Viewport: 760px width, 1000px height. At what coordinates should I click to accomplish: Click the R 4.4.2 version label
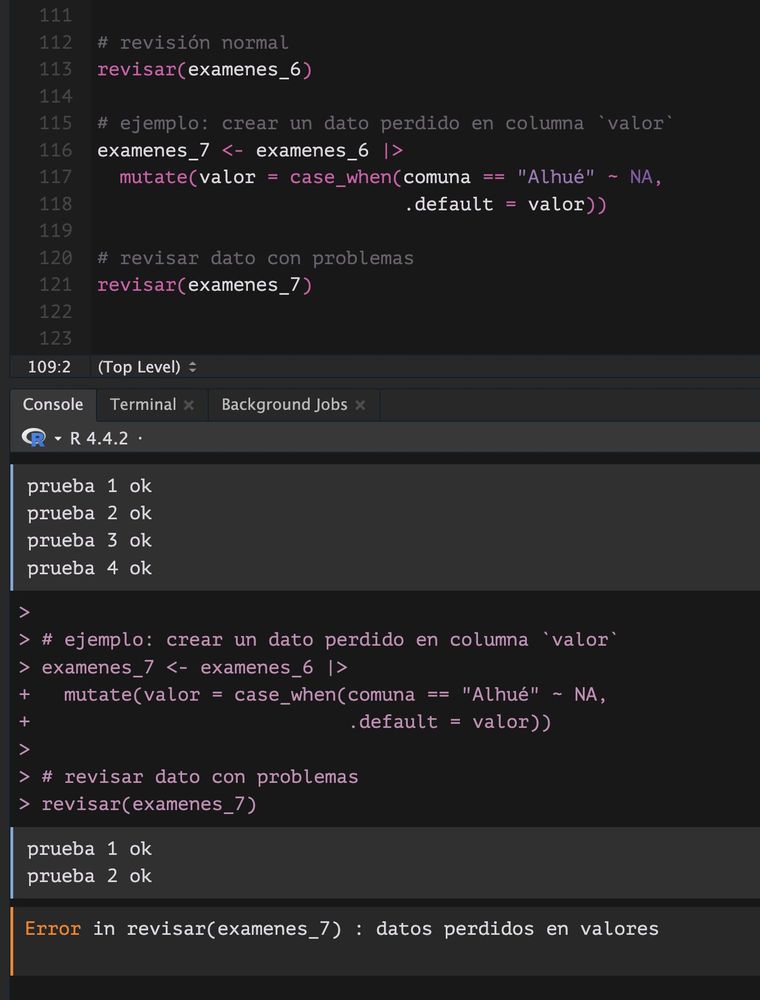tap(99, 438)
